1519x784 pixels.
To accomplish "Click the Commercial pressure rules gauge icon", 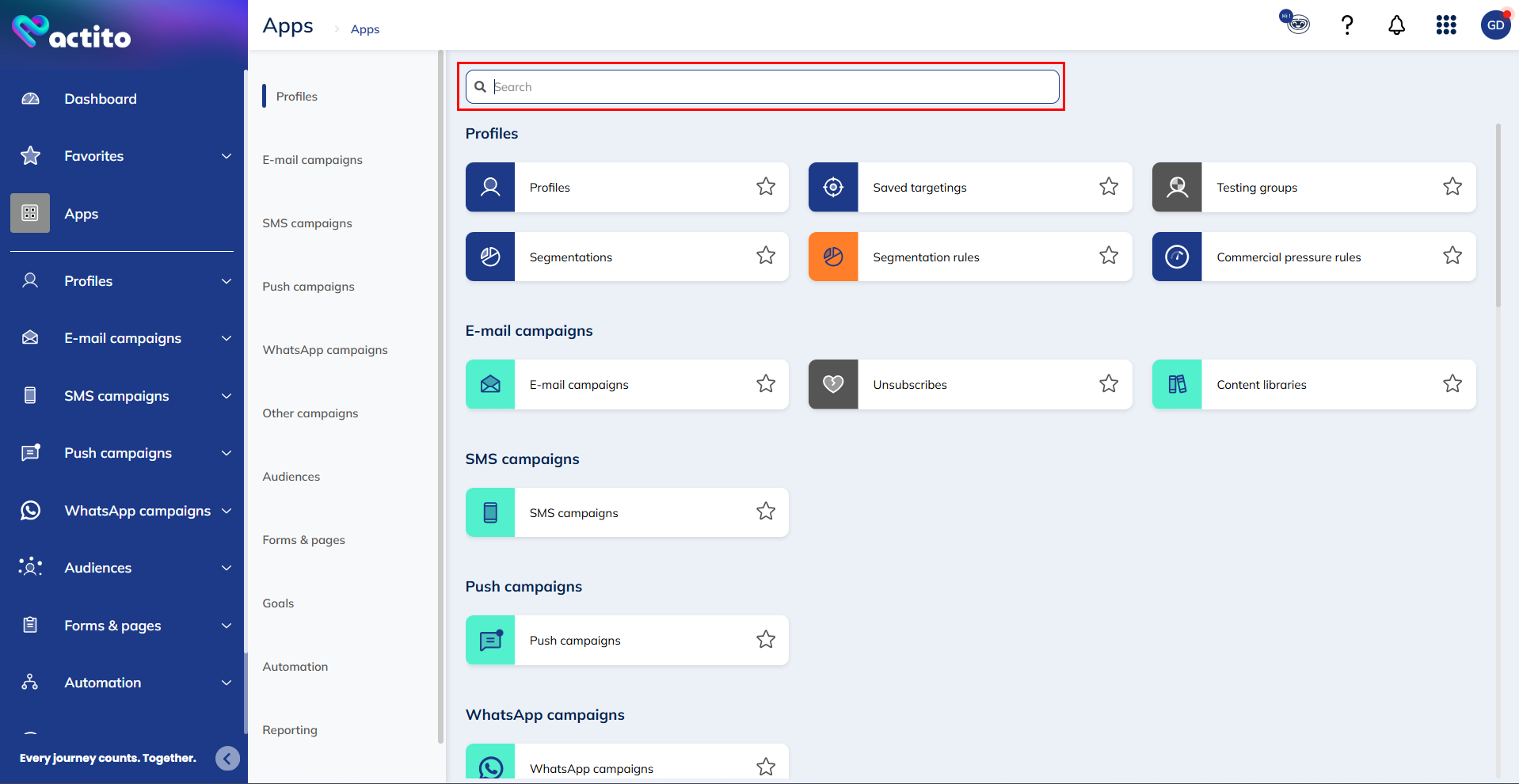I will pyautogui.click(x=1177, y=257).
